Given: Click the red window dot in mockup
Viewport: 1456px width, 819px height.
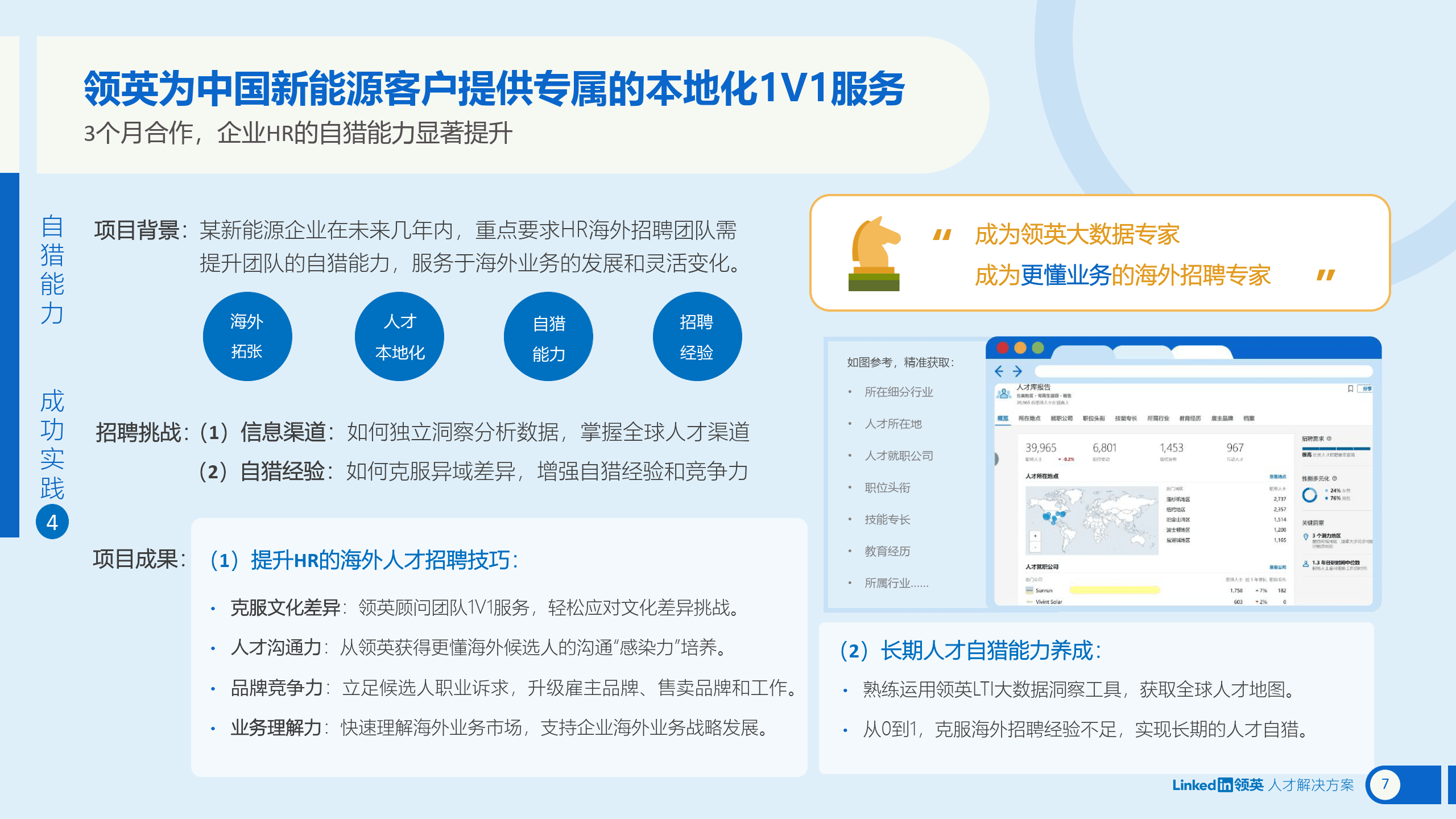Looking at the screenshot, I should point(1003,348).
